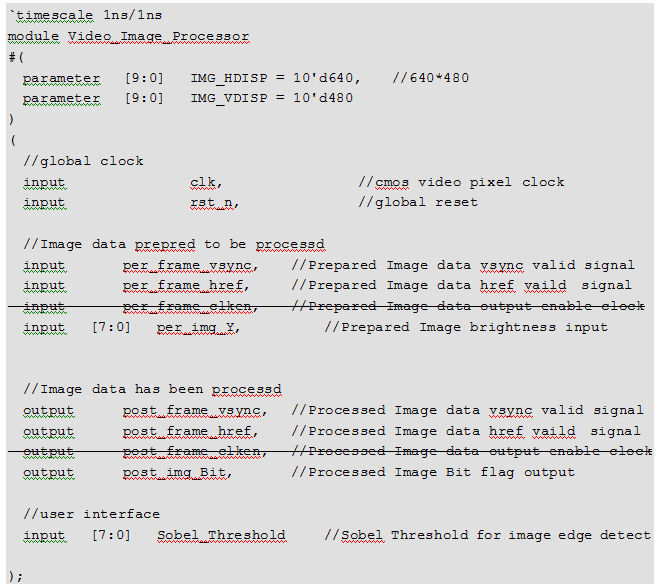Click the rst_n input signal
Image resolution: width=660 pixels, height=588 pixels.
click(212, 202)
